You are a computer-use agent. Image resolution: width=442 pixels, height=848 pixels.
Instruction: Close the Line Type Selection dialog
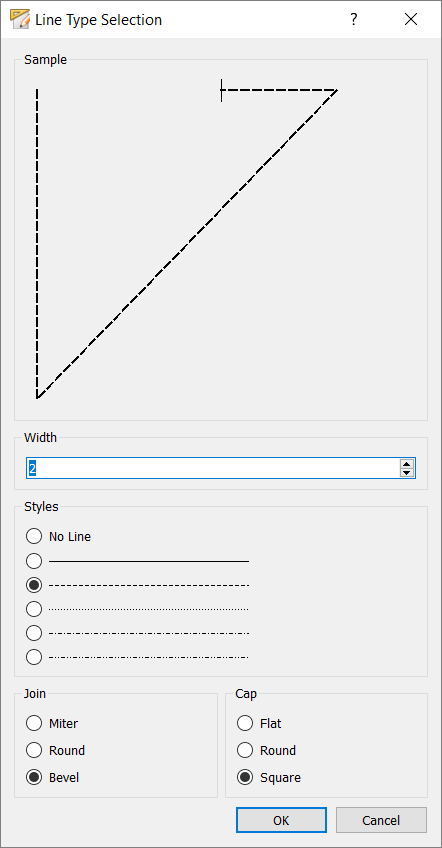[x=411, y=19]
